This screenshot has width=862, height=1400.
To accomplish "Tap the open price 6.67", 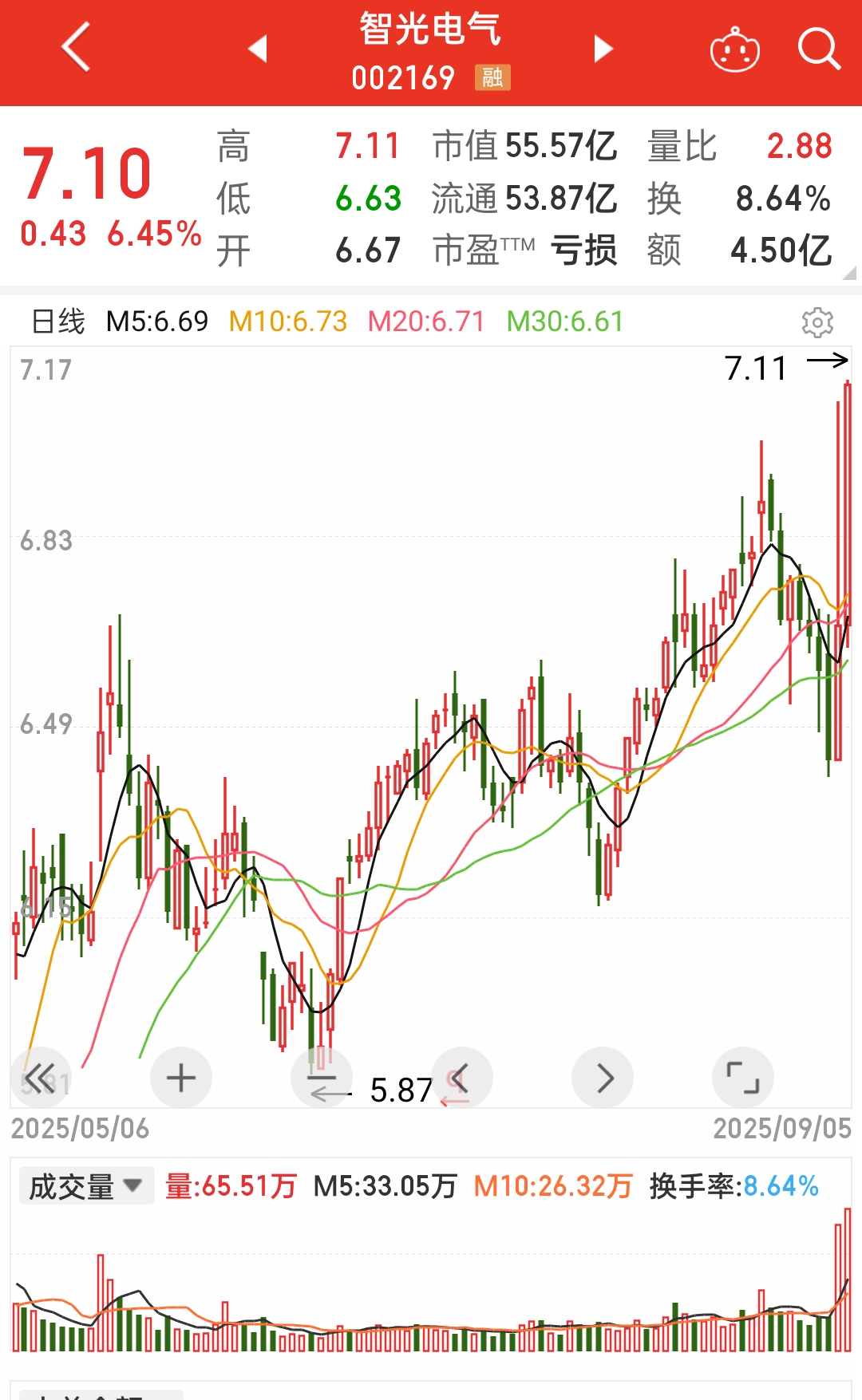I will click(368, 250).
